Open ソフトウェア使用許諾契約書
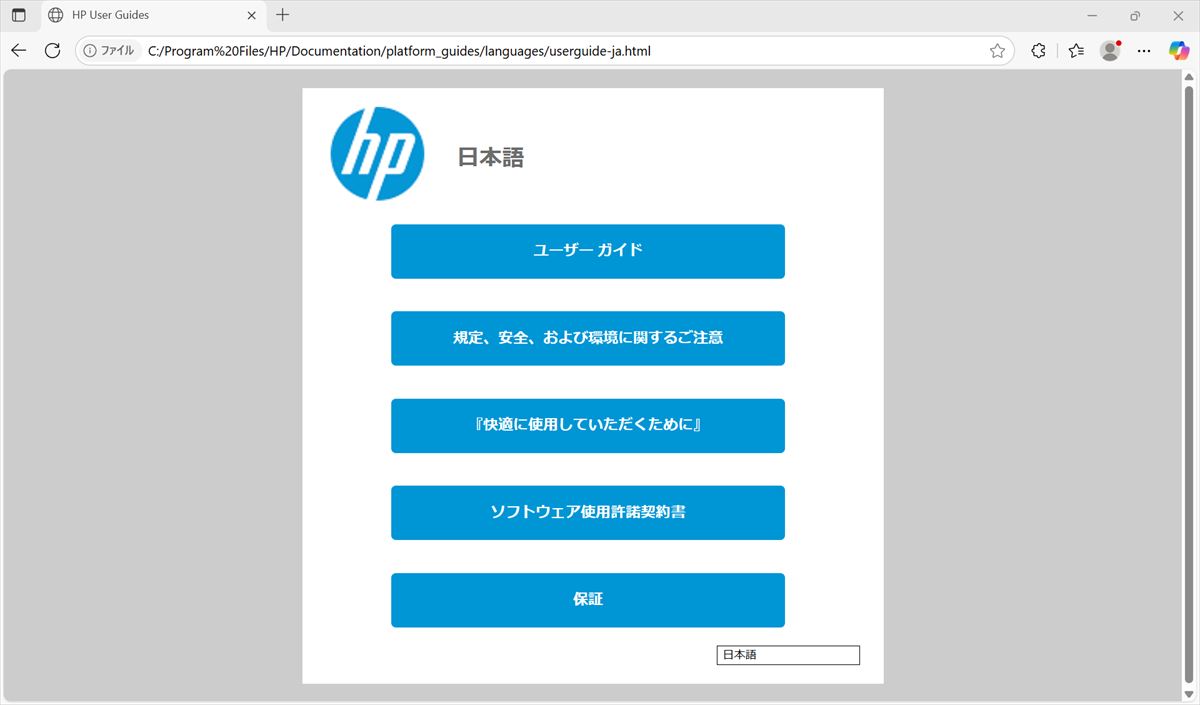 pyautogui.click(x=588, y=512)
